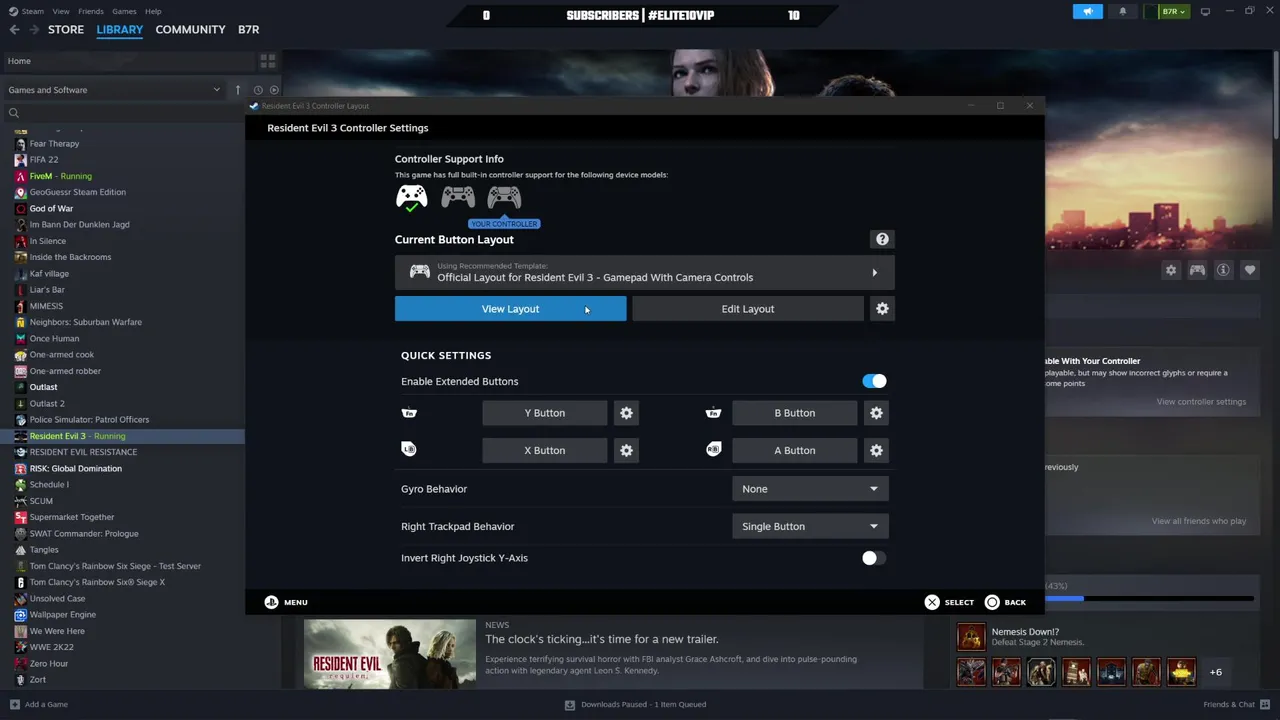Switch to Big Picture mode icon
1280x720 pixels.
click(x=1205, y=11)
